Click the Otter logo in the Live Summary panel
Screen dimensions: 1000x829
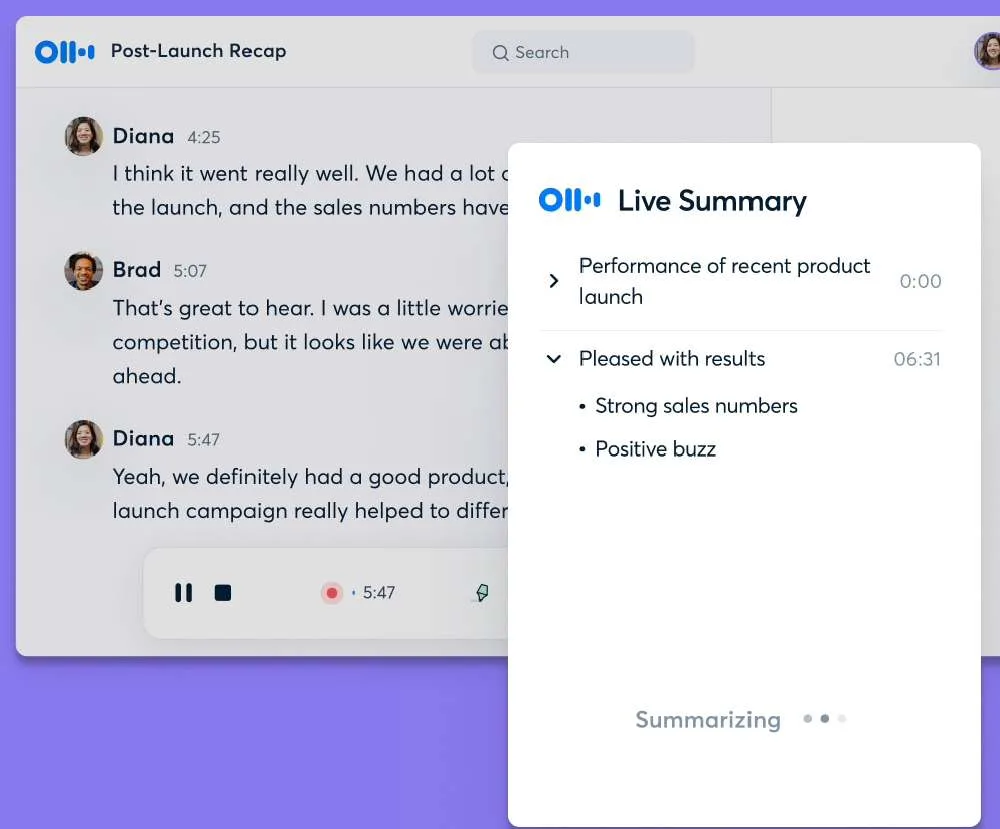click(x=569, y=200)
